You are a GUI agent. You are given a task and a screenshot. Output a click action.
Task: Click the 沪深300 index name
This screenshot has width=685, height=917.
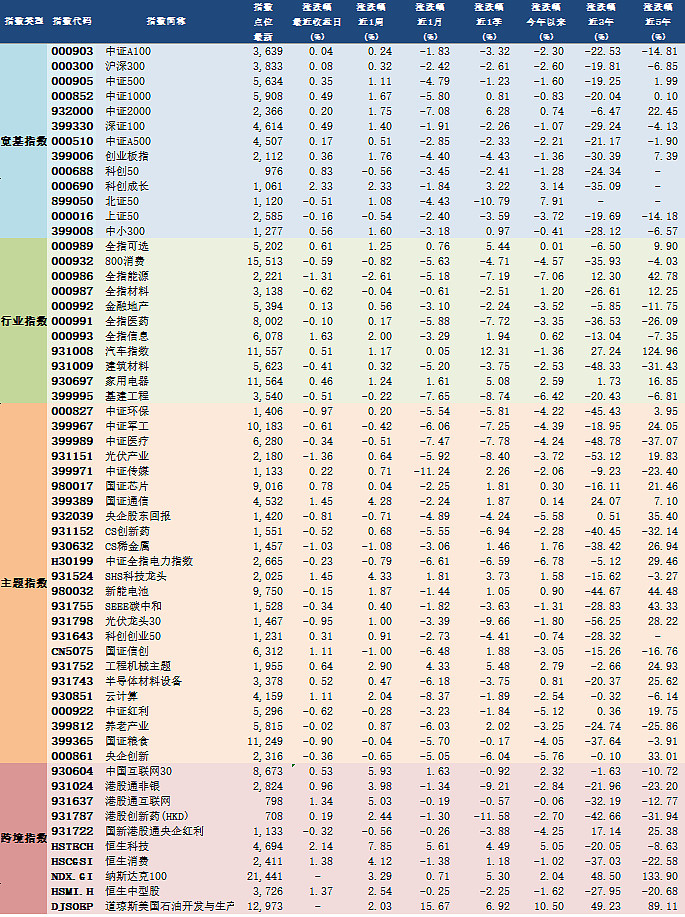pos(124,66)
